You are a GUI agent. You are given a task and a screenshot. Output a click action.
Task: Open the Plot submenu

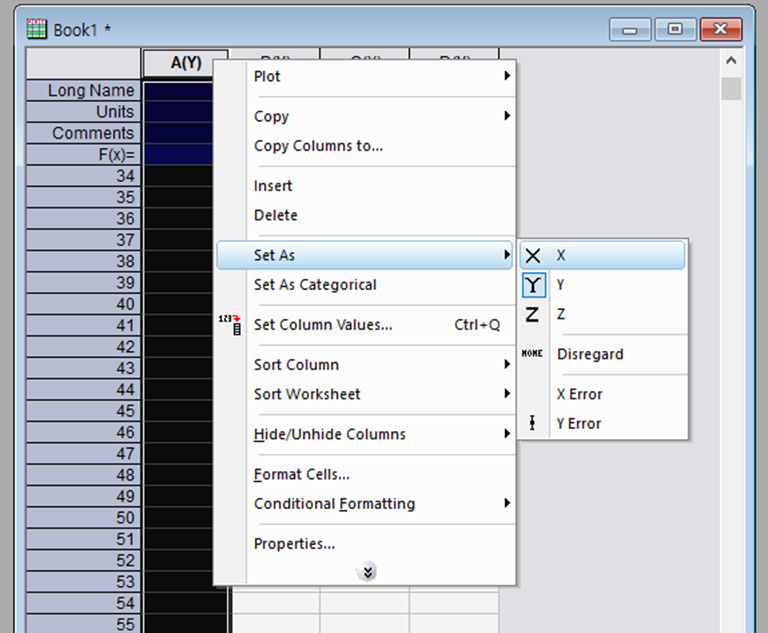point(365,76)
